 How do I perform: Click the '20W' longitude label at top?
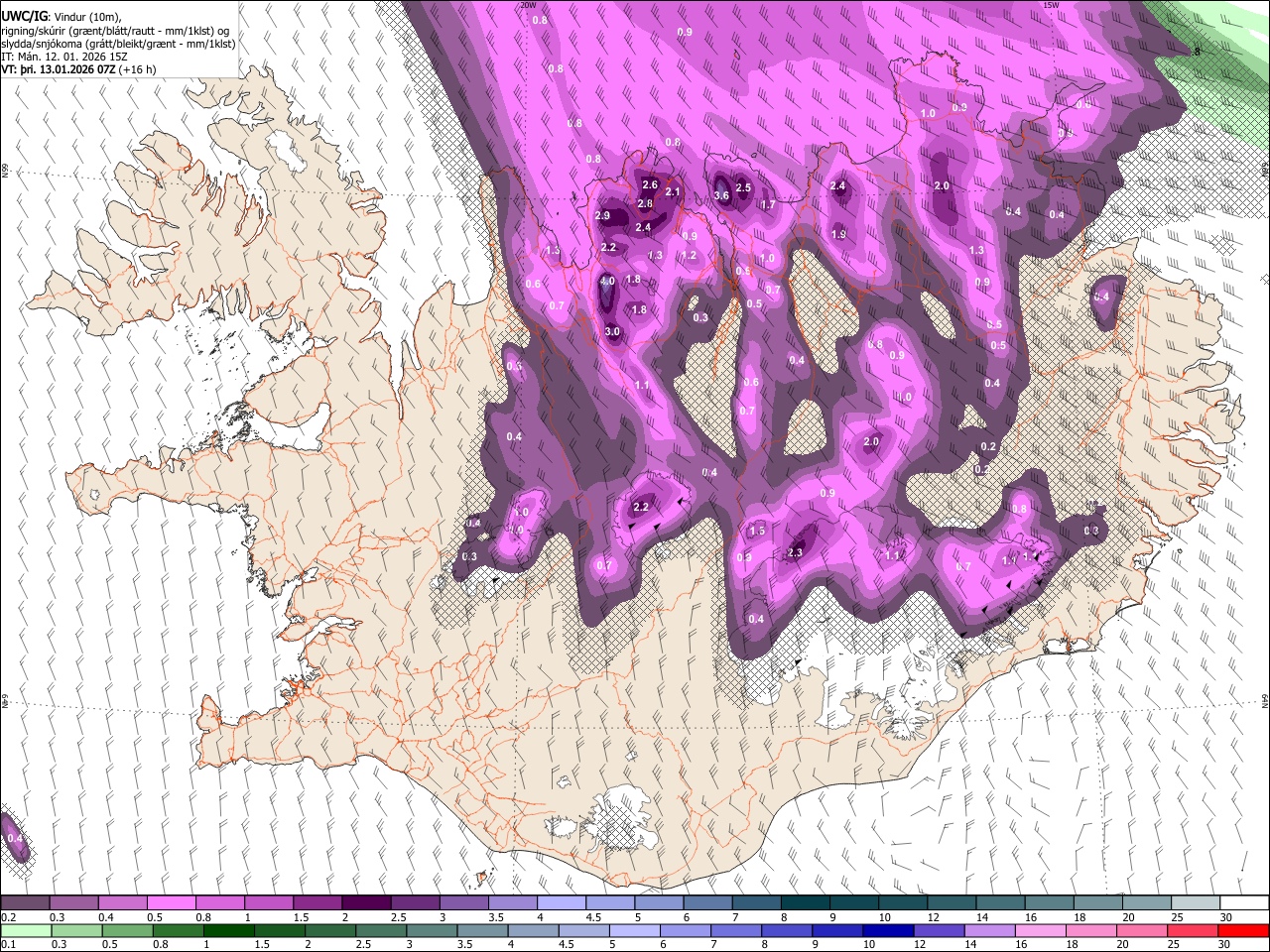(x=527, y=5)
